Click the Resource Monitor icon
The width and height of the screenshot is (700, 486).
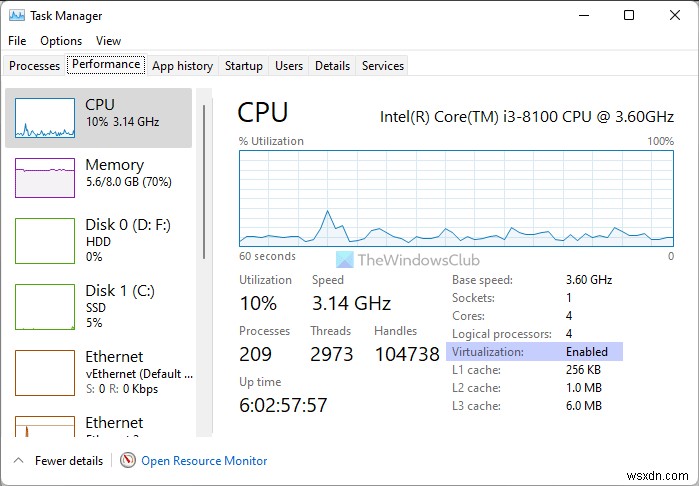coord(127,461)
